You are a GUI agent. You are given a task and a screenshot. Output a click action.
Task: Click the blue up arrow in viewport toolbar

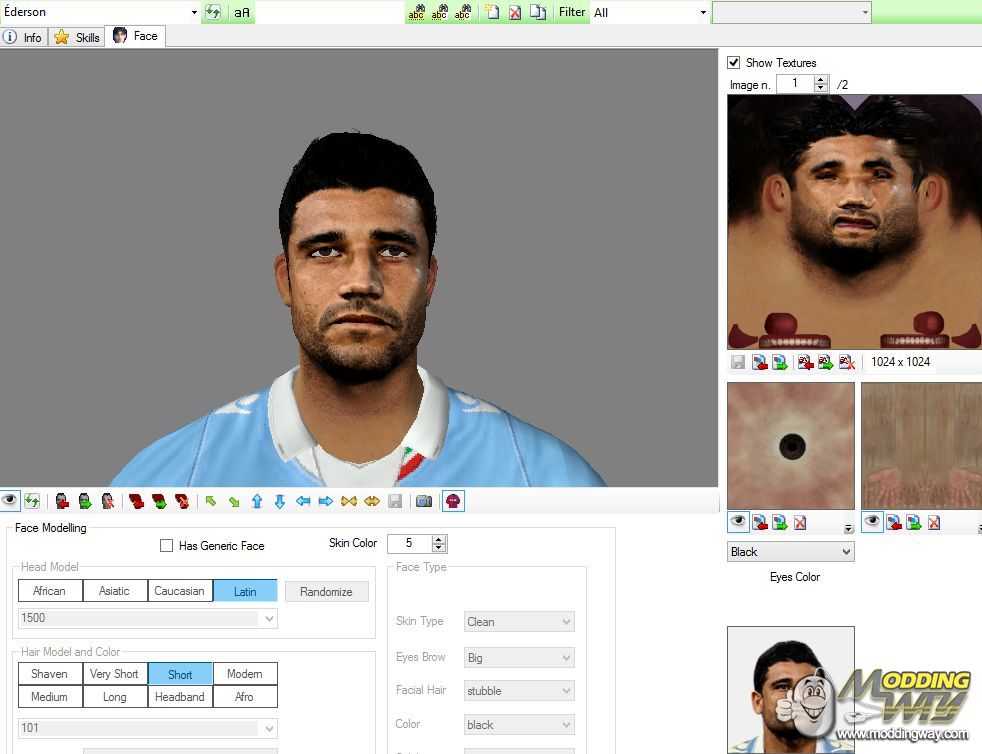(257, 501)
